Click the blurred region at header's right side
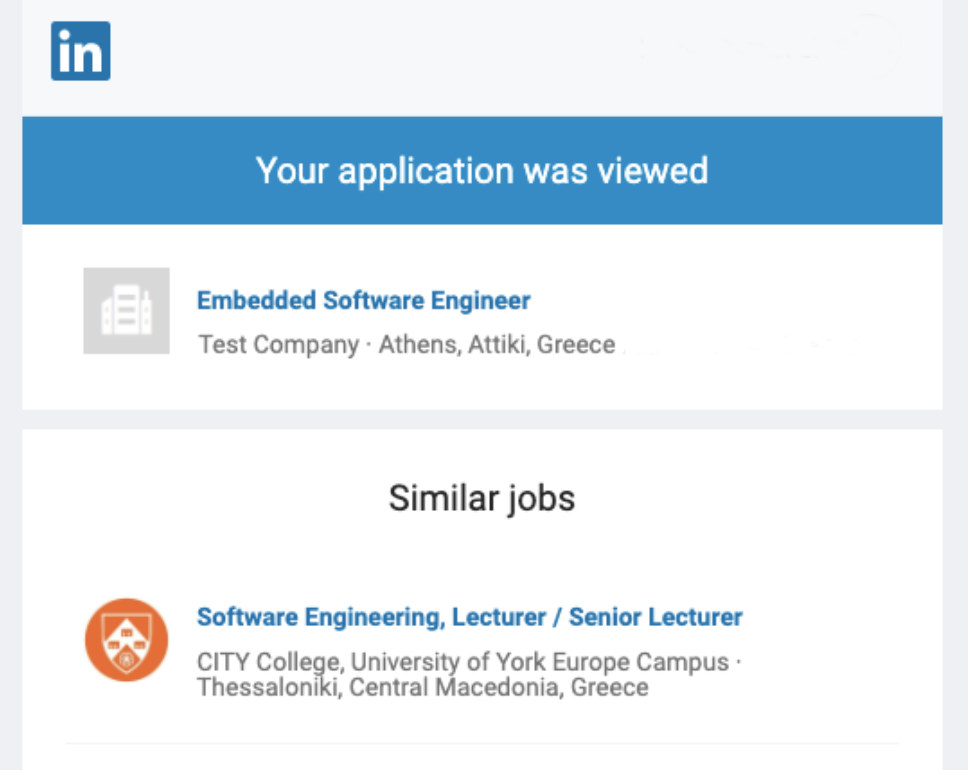Image resolution: width=968 pixels, height=770 pixels. coord(772,44)
